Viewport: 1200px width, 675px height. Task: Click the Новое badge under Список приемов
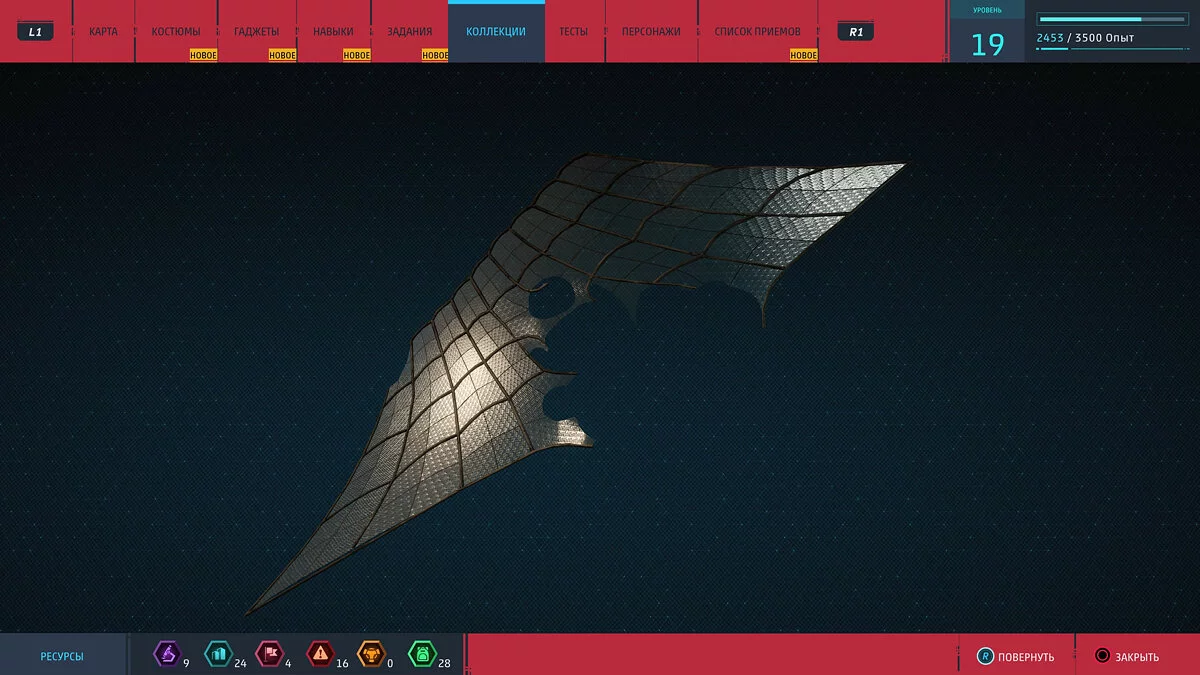tap(804, 56)
